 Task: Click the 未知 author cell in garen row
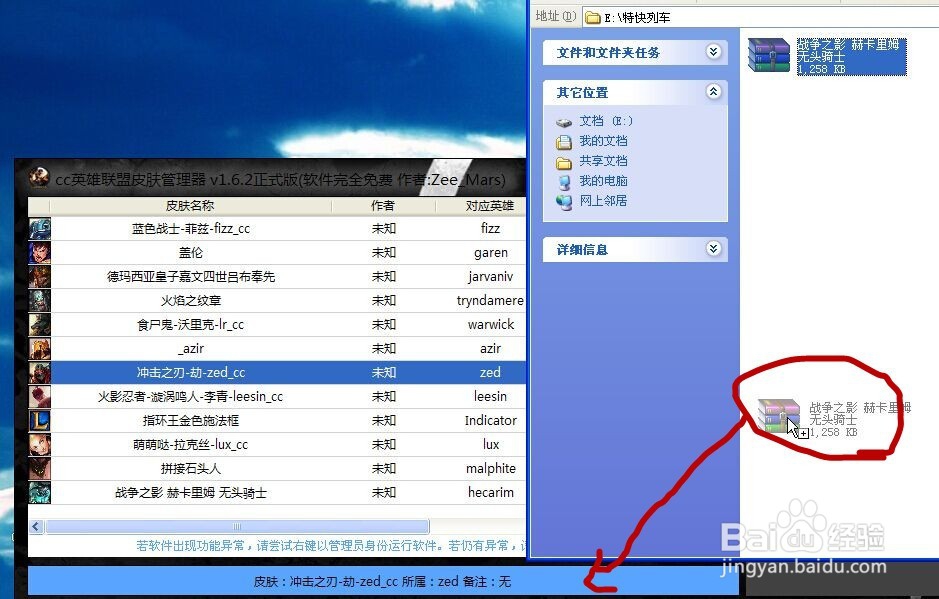pyautogui.click(x=383, y=253)
